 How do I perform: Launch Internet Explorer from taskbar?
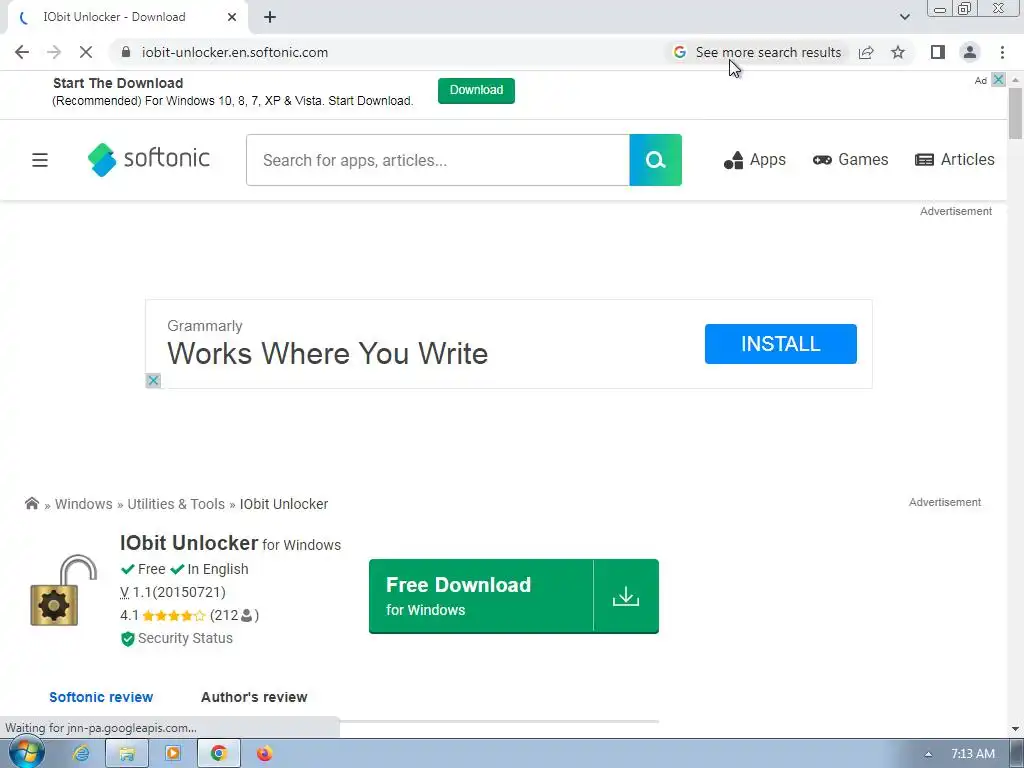[81, 754]
